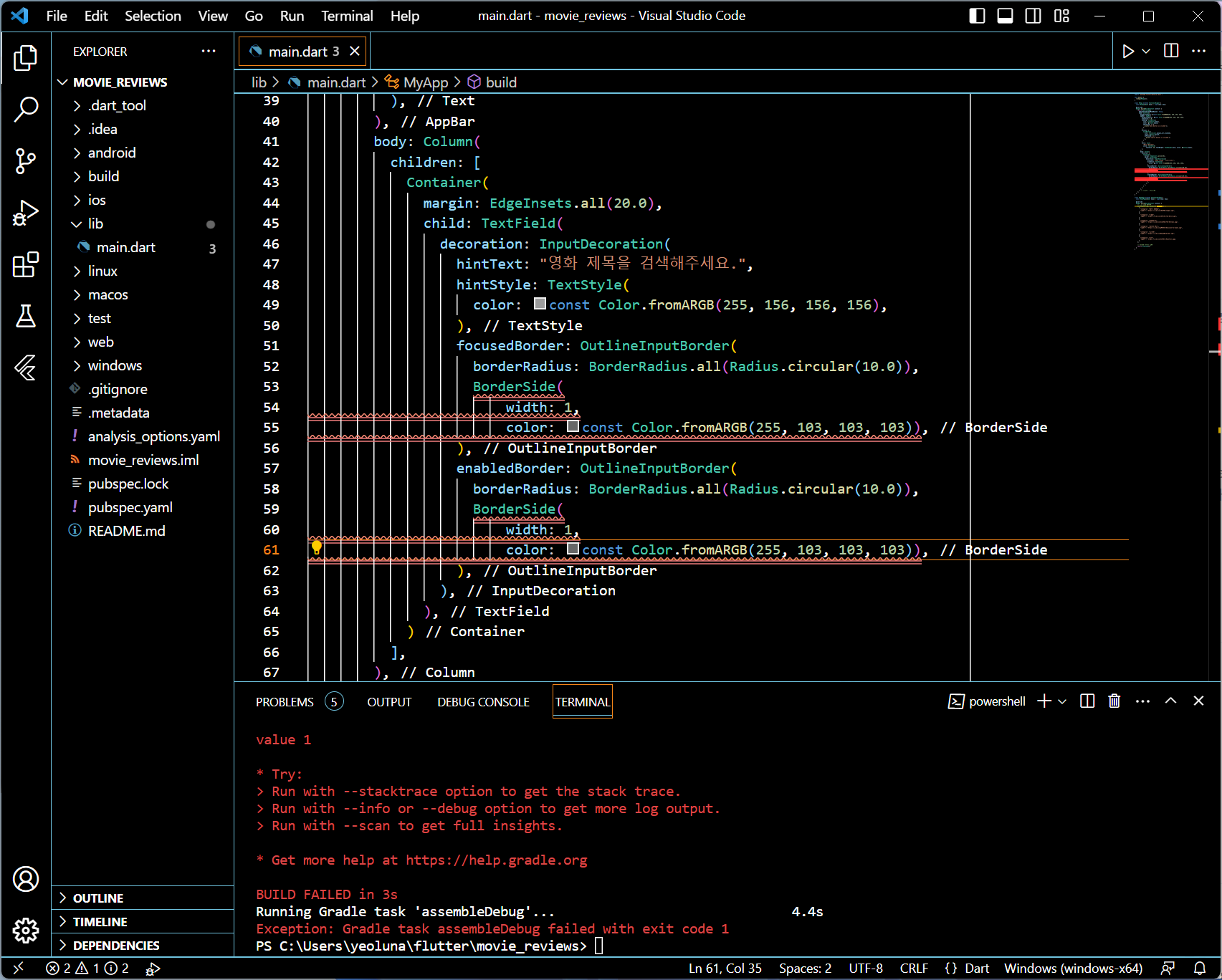Open the Flutter sidebar view
Image resolution: width=1222 pixels, height=980 pixels.
[26, 367]
